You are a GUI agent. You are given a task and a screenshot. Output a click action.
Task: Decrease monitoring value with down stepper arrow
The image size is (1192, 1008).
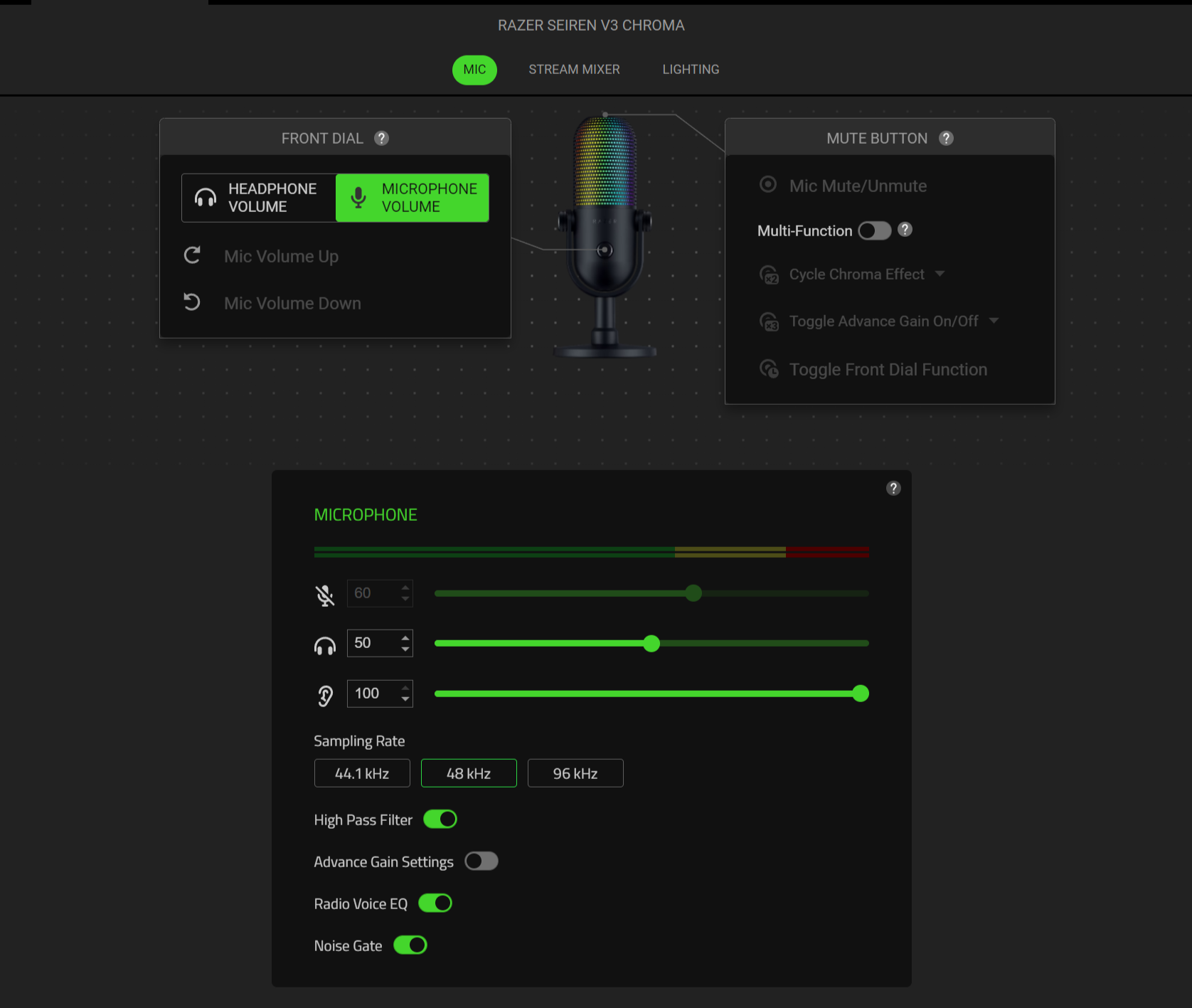click(x=405, y=700)
